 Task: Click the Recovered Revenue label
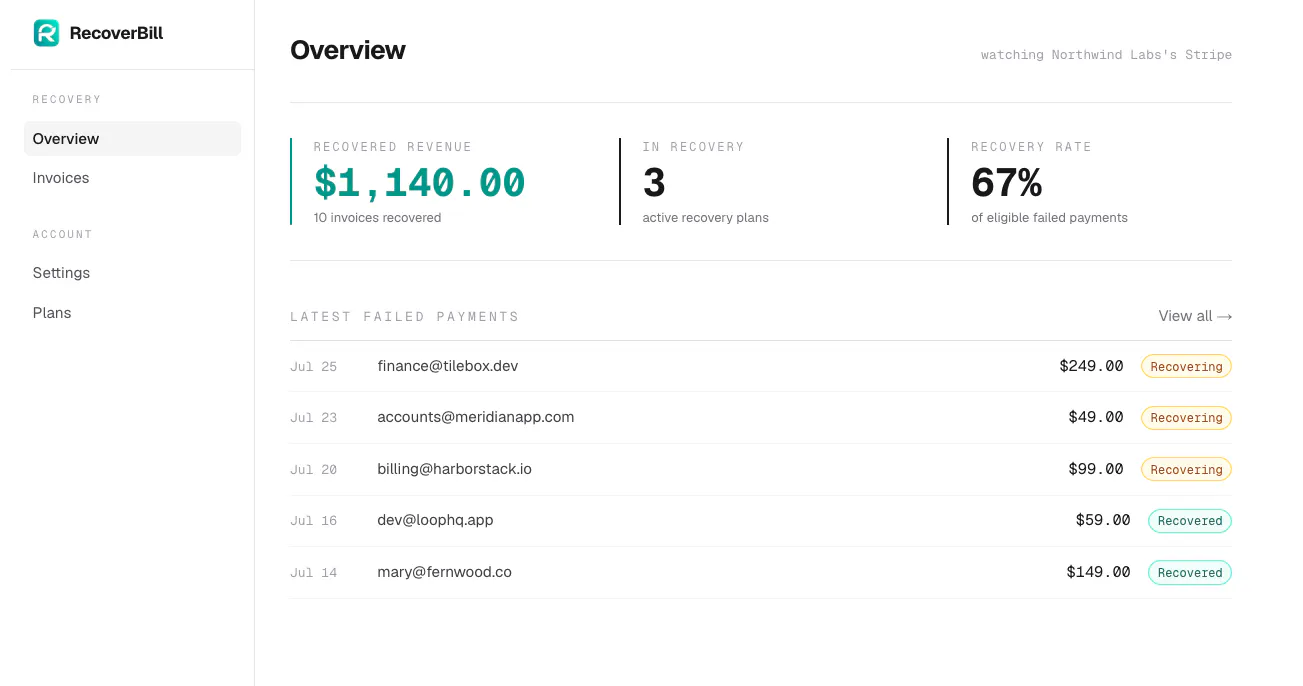point(393,147)
